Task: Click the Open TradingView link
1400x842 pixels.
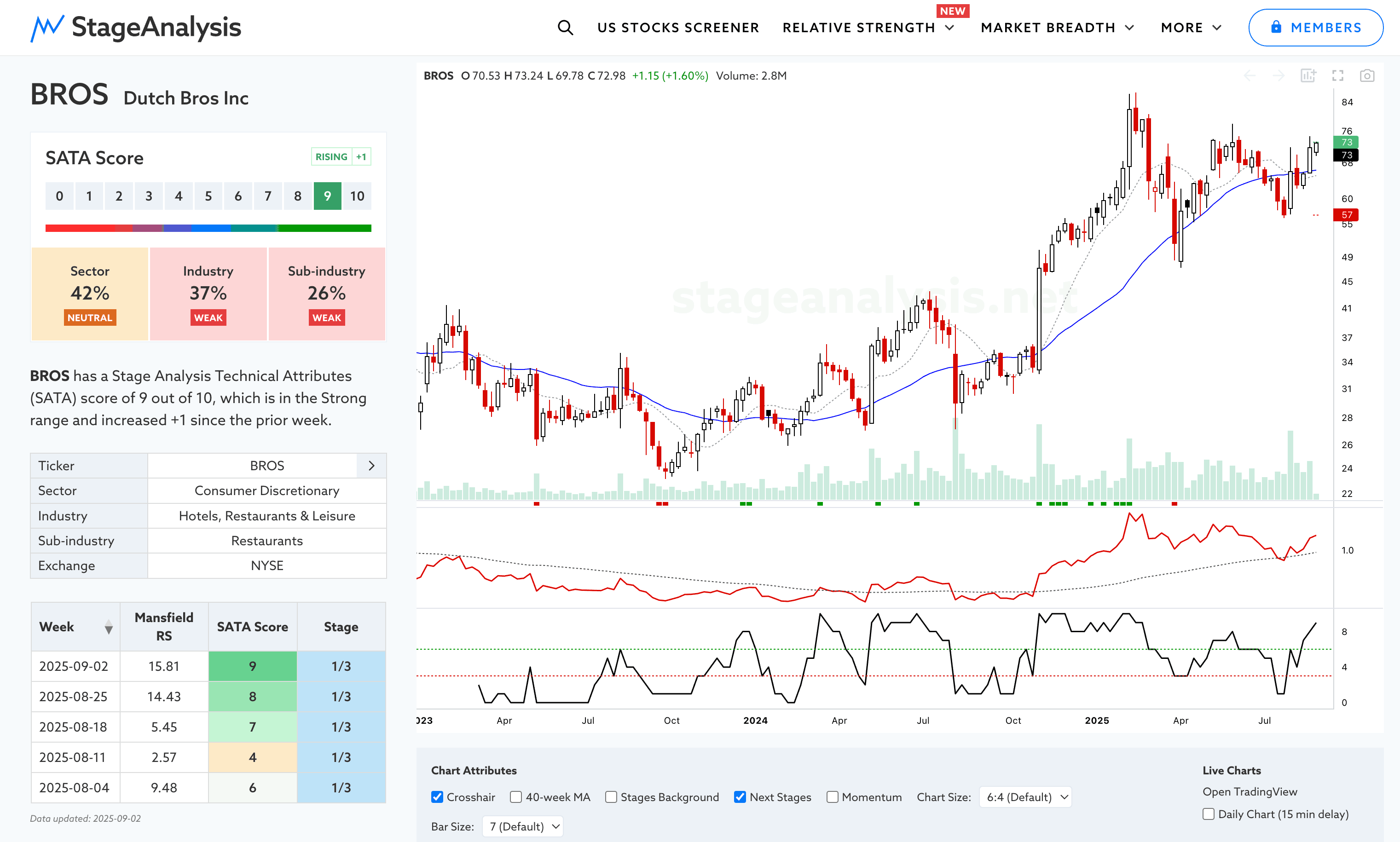Action: pyautogui.click(x=1250, y=791)
